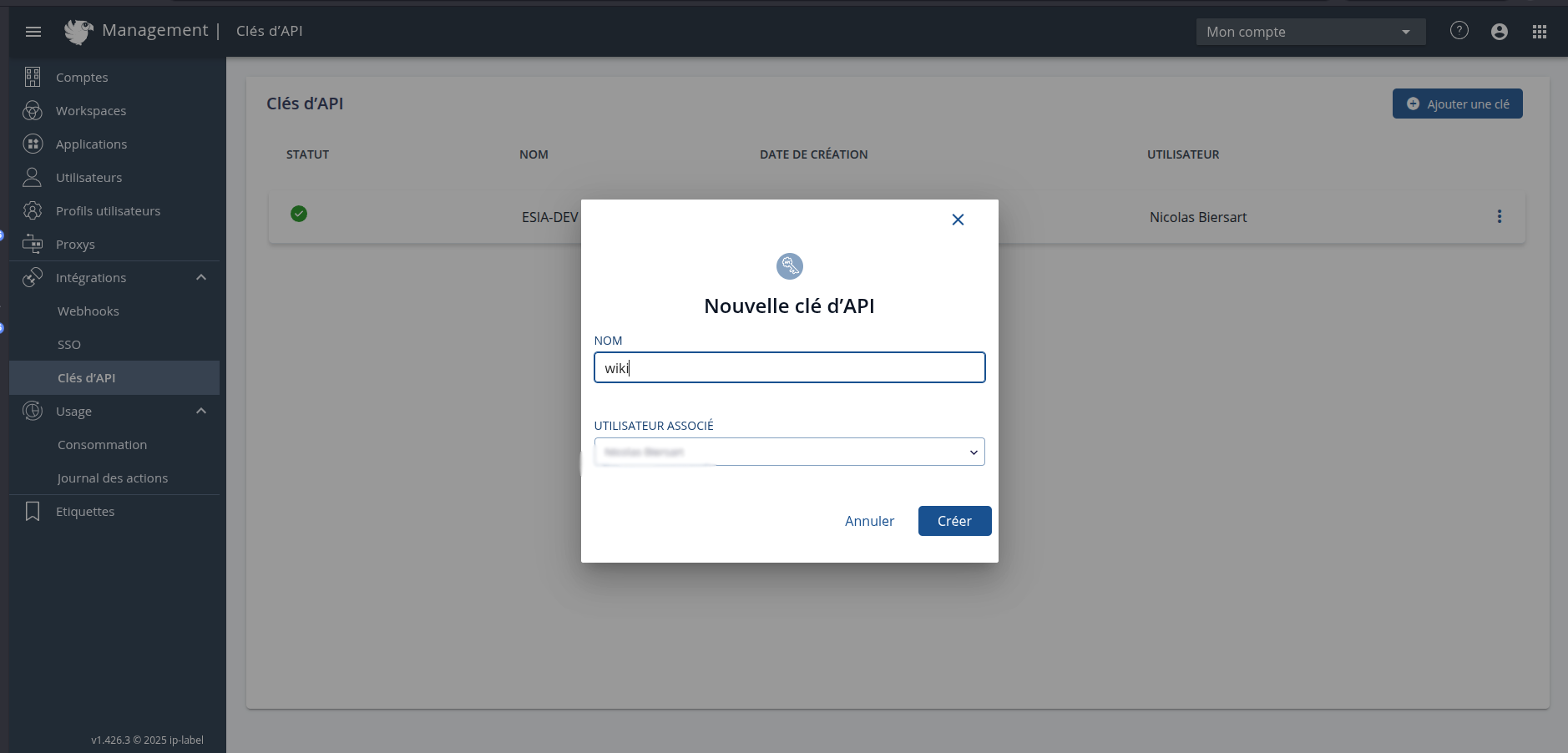Click the Etiquettes bookmark icon
Screen dimensions: 1568x753
pos(33,511)
